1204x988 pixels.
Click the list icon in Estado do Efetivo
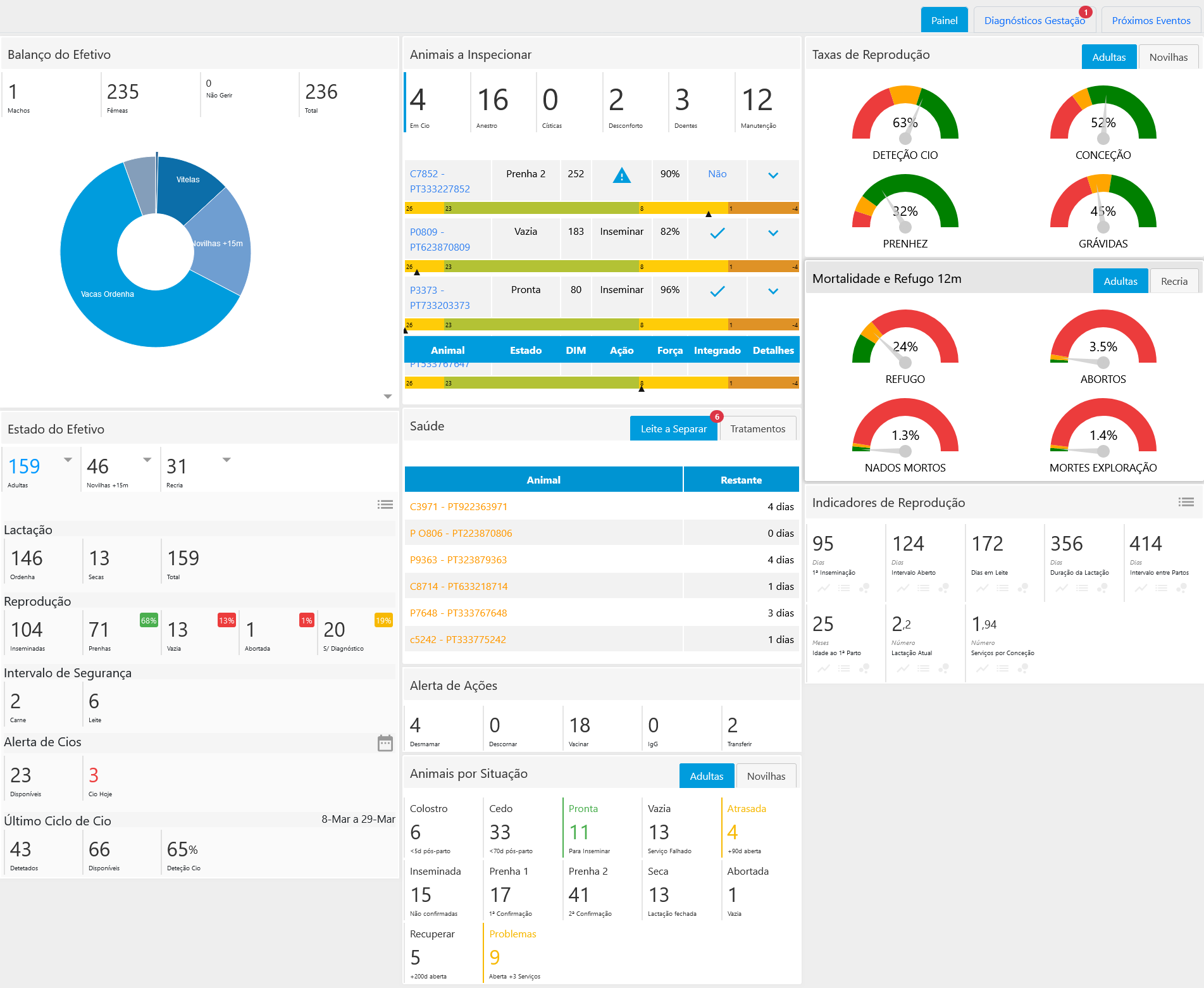[x=385, y=504]
